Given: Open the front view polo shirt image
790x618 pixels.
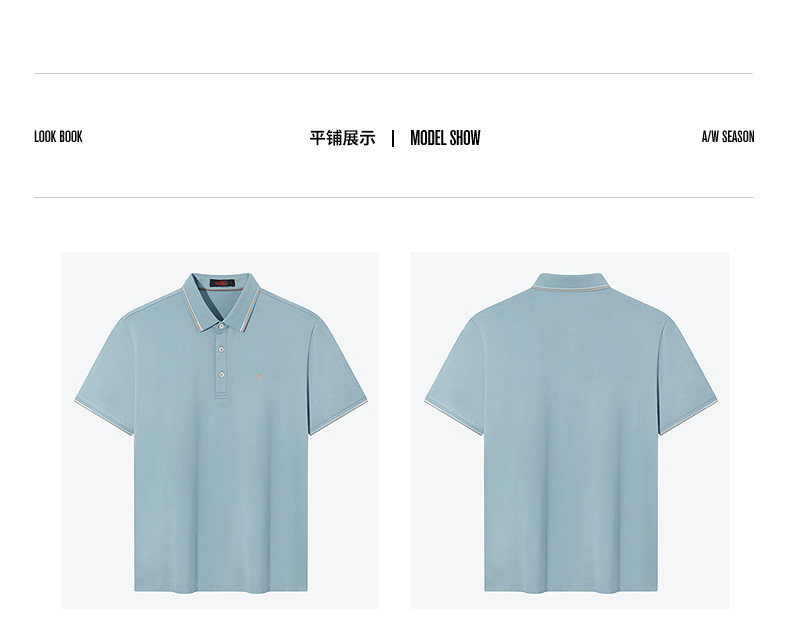Looking at the screenshot, I should (220, 430).
